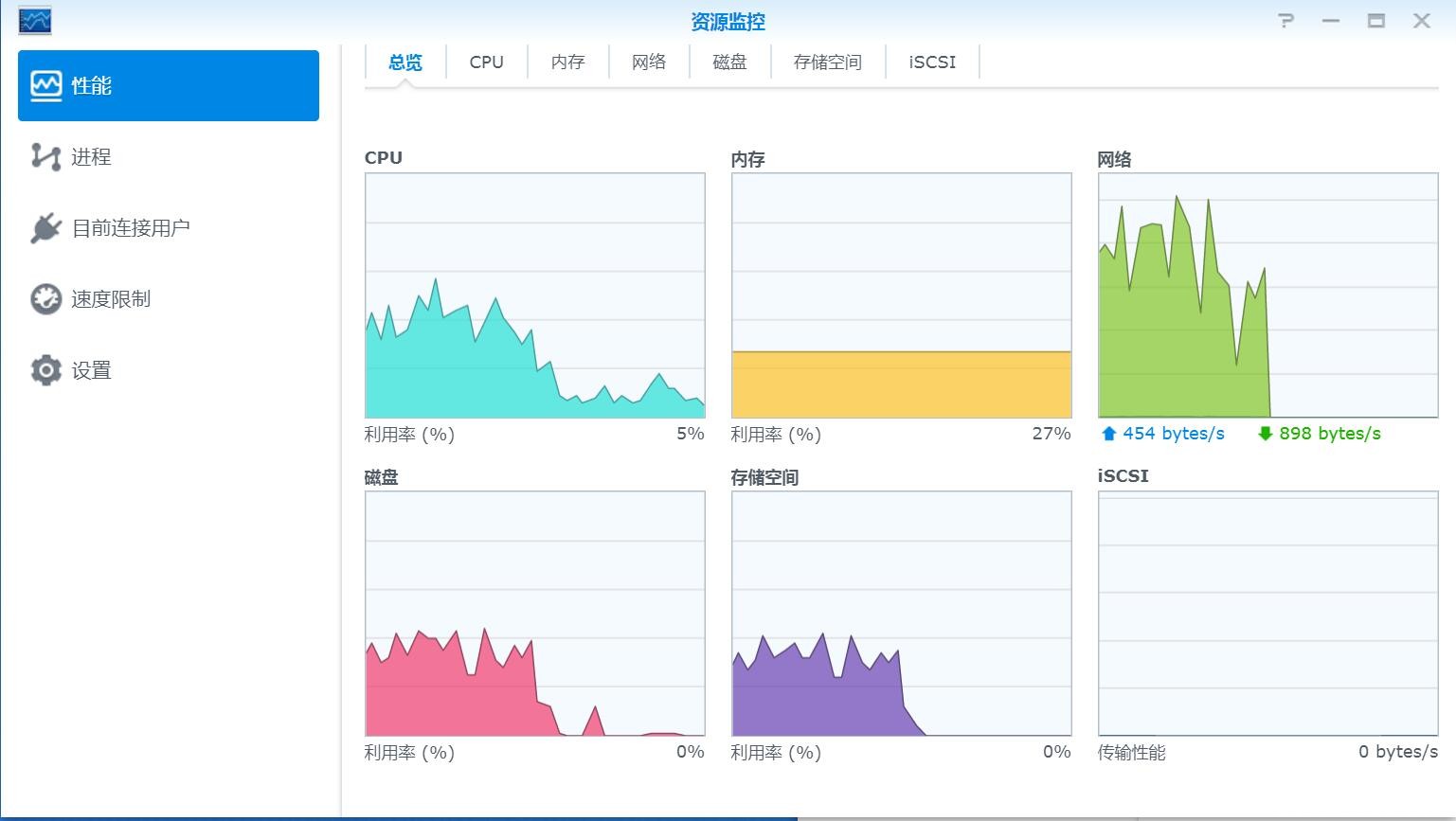Maximize the 资源监控 window
Viewport: 1456px width, 821px height.
pos(1376,21)
